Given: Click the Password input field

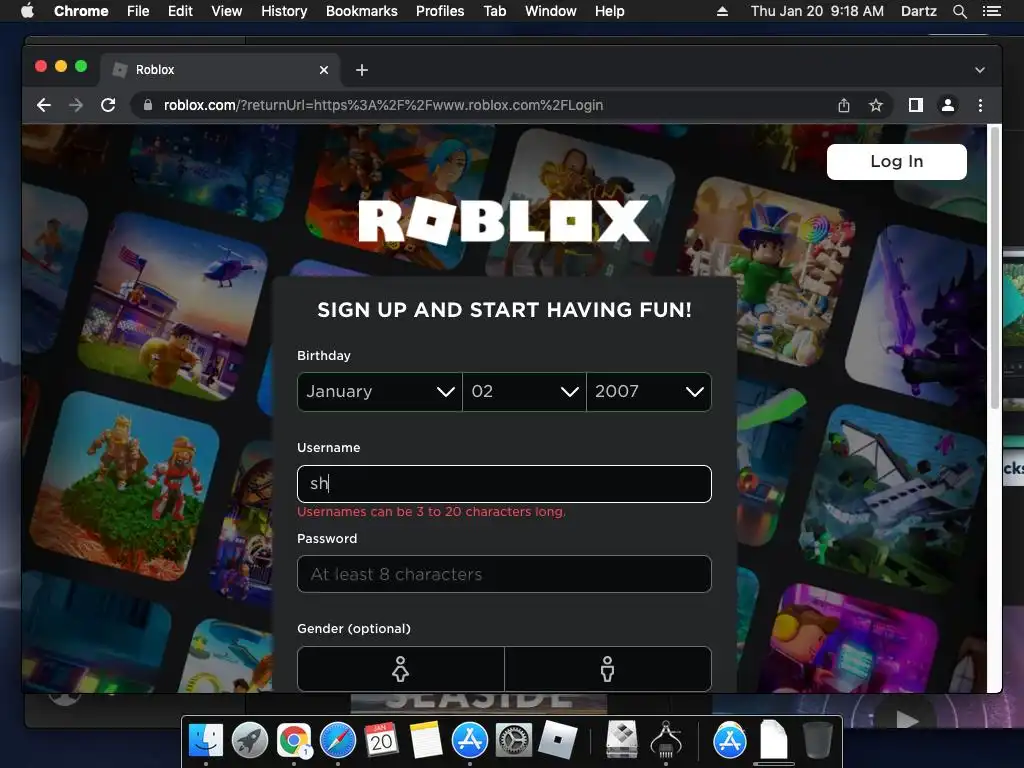Looking at the screenshot, I should (504, 574).
